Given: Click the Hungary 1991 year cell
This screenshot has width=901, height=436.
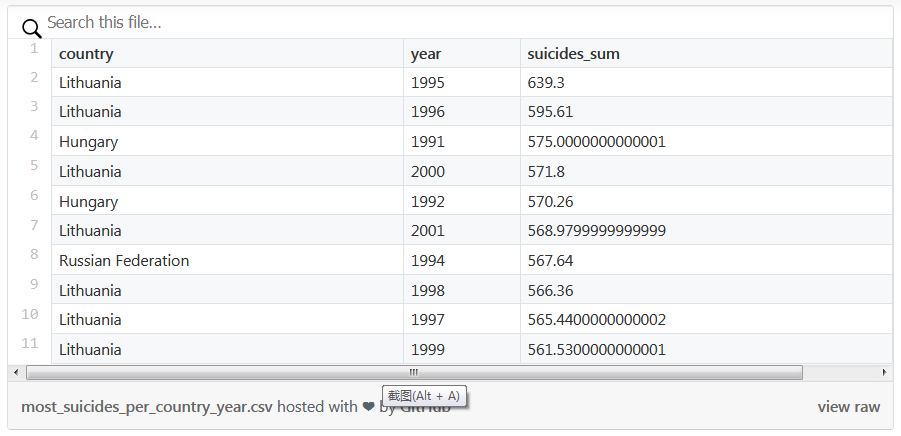Looking at the screenshot, I should (x=428, y=142).
